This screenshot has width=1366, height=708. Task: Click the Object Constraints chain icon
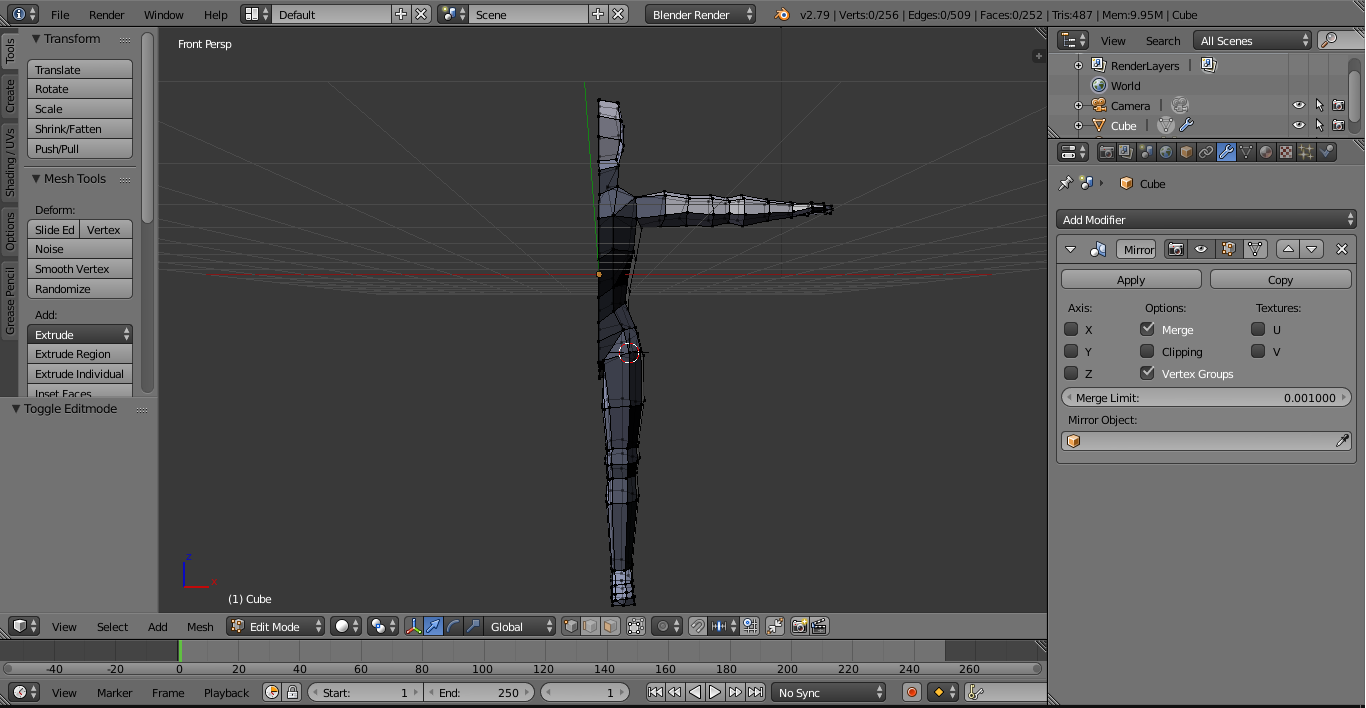[1206, 153]
